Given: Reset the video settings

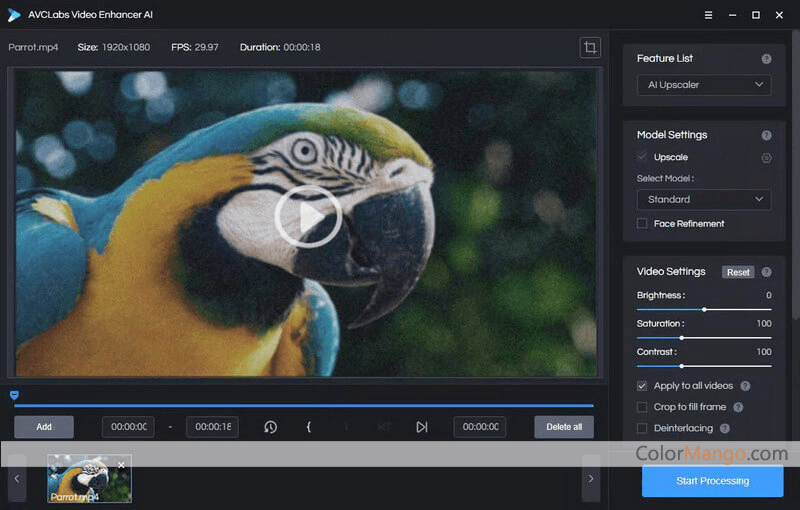Looking at the screenshot, I should (738, 272).
